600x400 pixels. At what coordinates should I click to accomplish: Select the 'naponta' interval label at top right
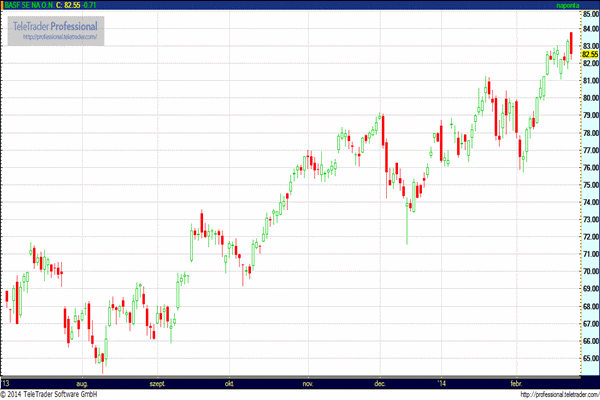(567, 5)
